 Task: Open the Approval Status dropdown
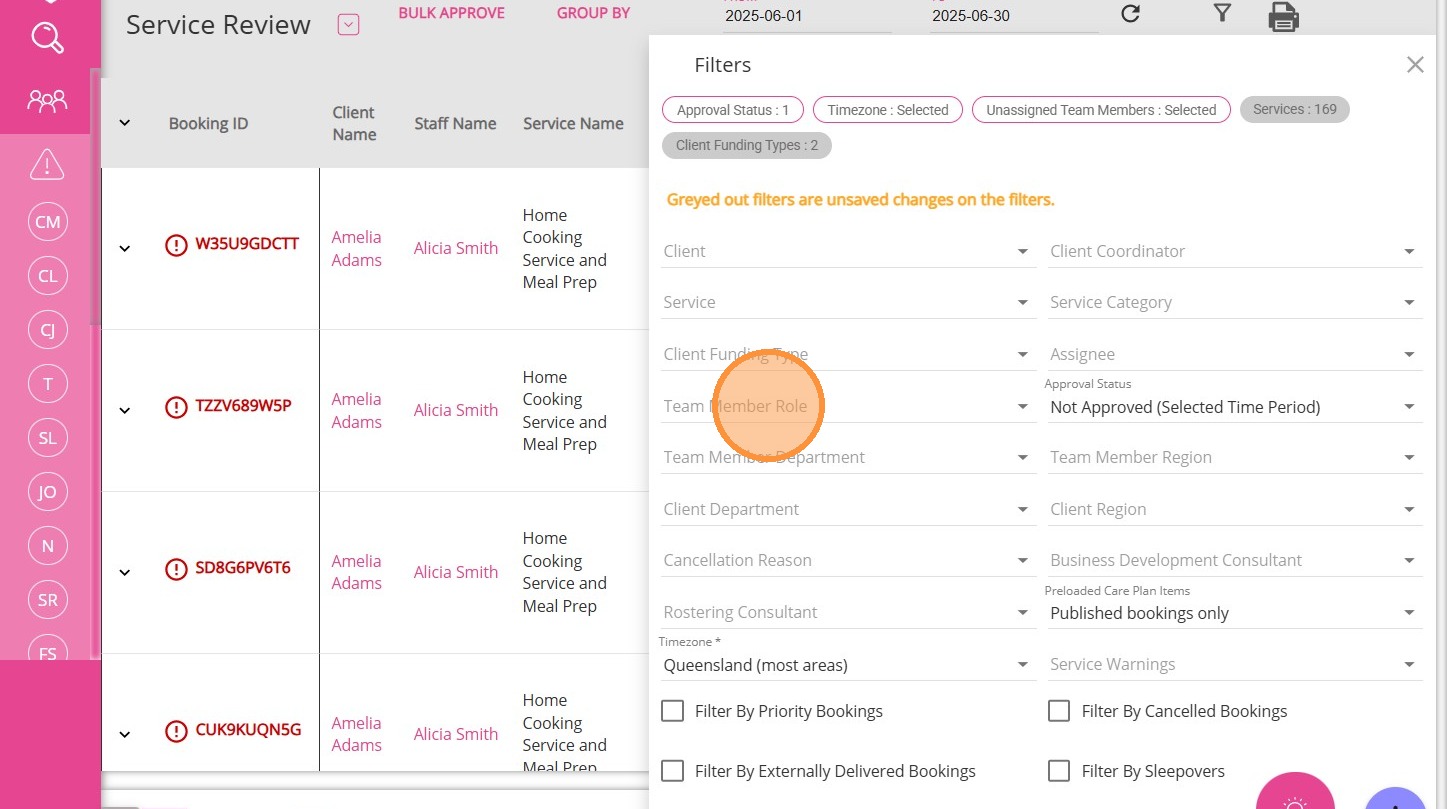coord(1233,407)
